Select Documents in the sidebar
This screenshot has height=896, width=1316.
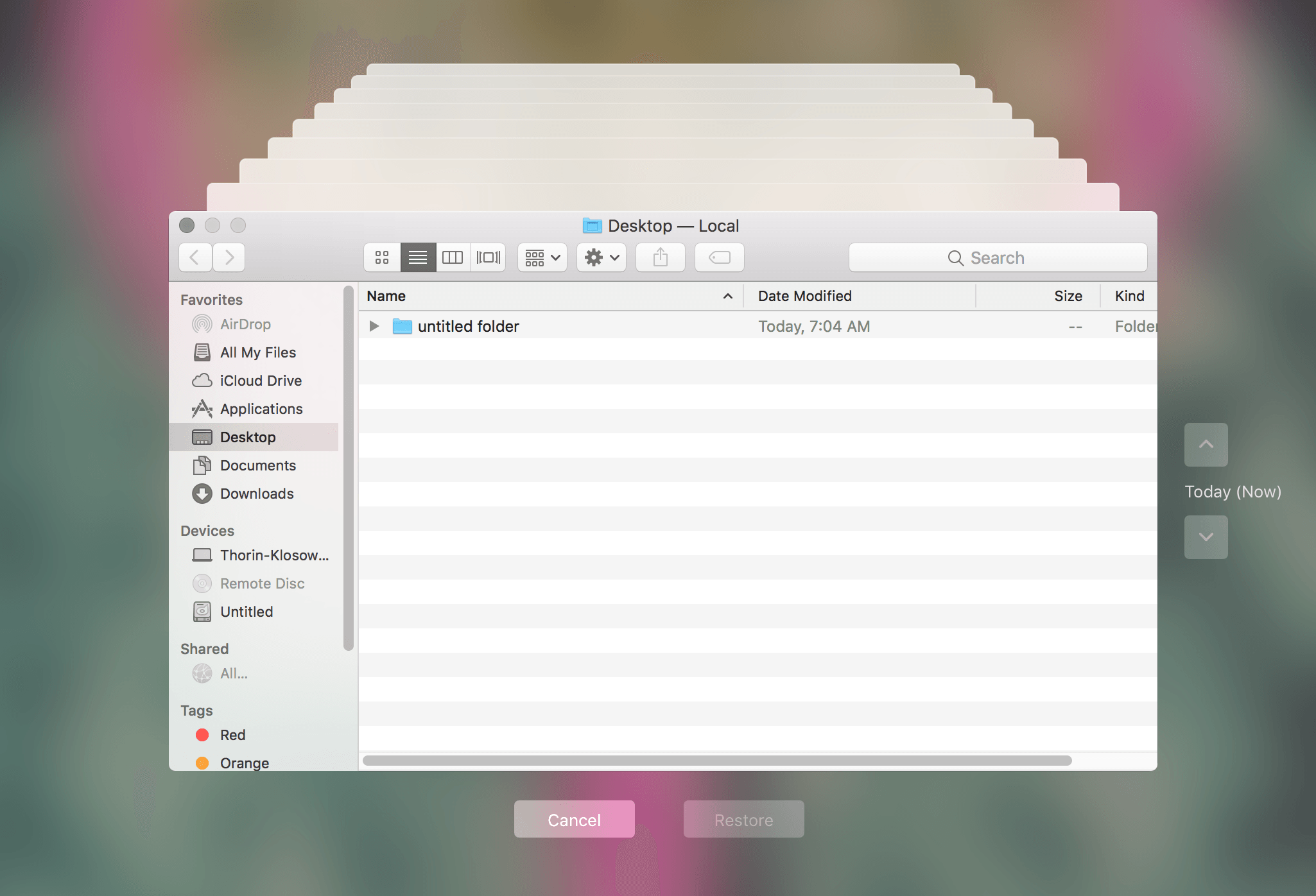[257, 465]
